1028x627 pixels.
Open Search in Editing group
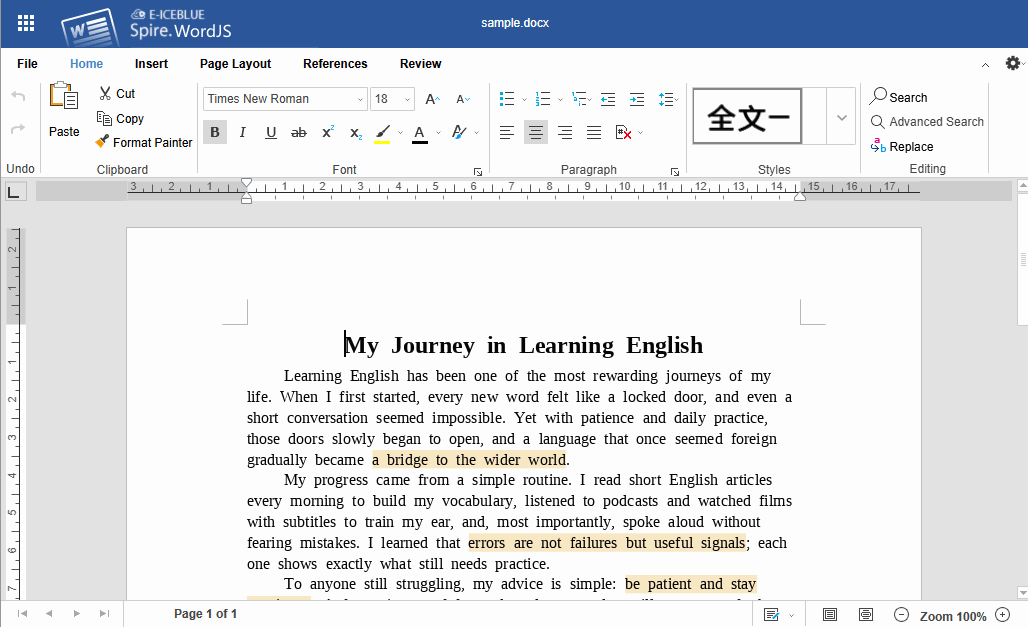click(x=899, y=97)
